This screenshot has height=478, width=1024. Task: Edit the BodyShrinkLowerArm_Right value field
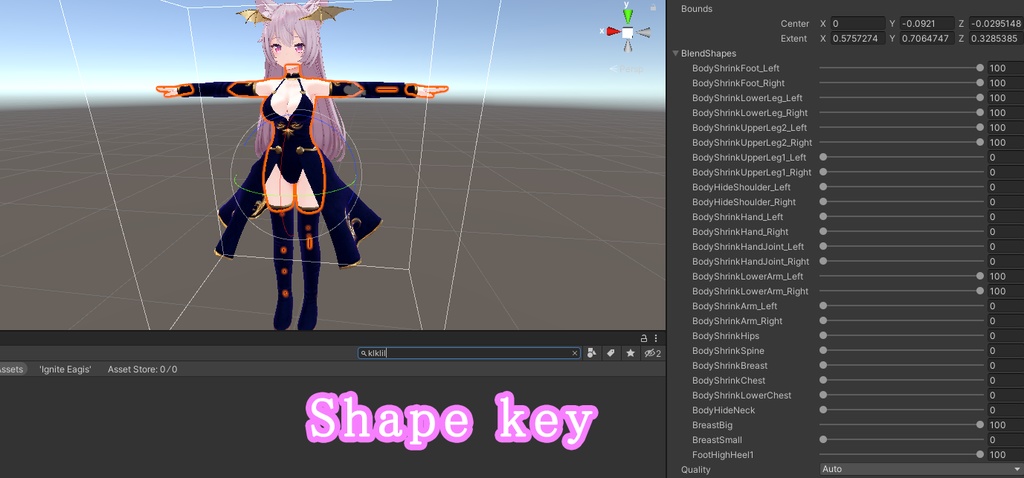click(x=1005, y=291)
